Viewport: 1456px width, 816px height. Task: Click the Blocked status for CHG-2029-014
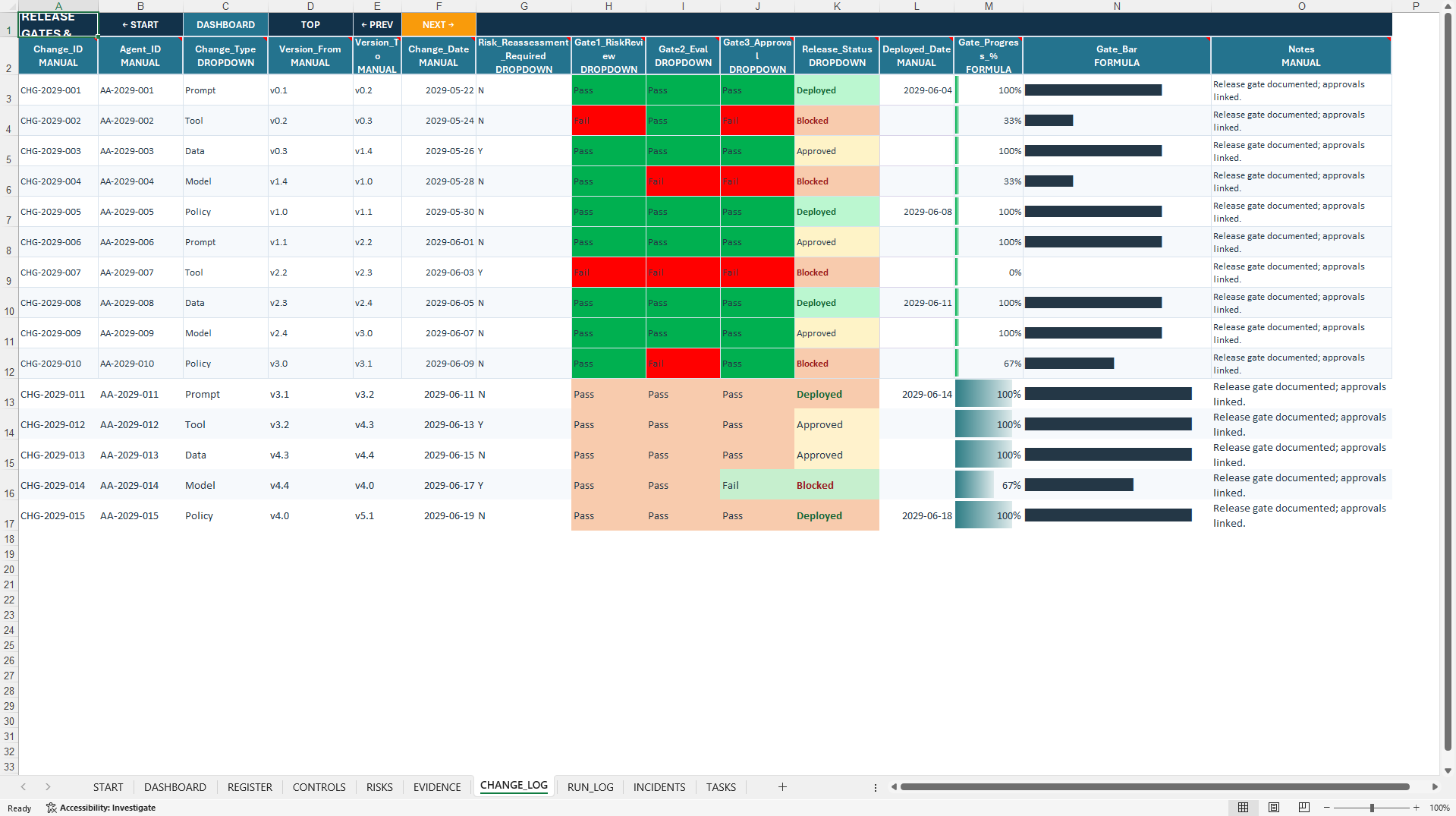837,485
